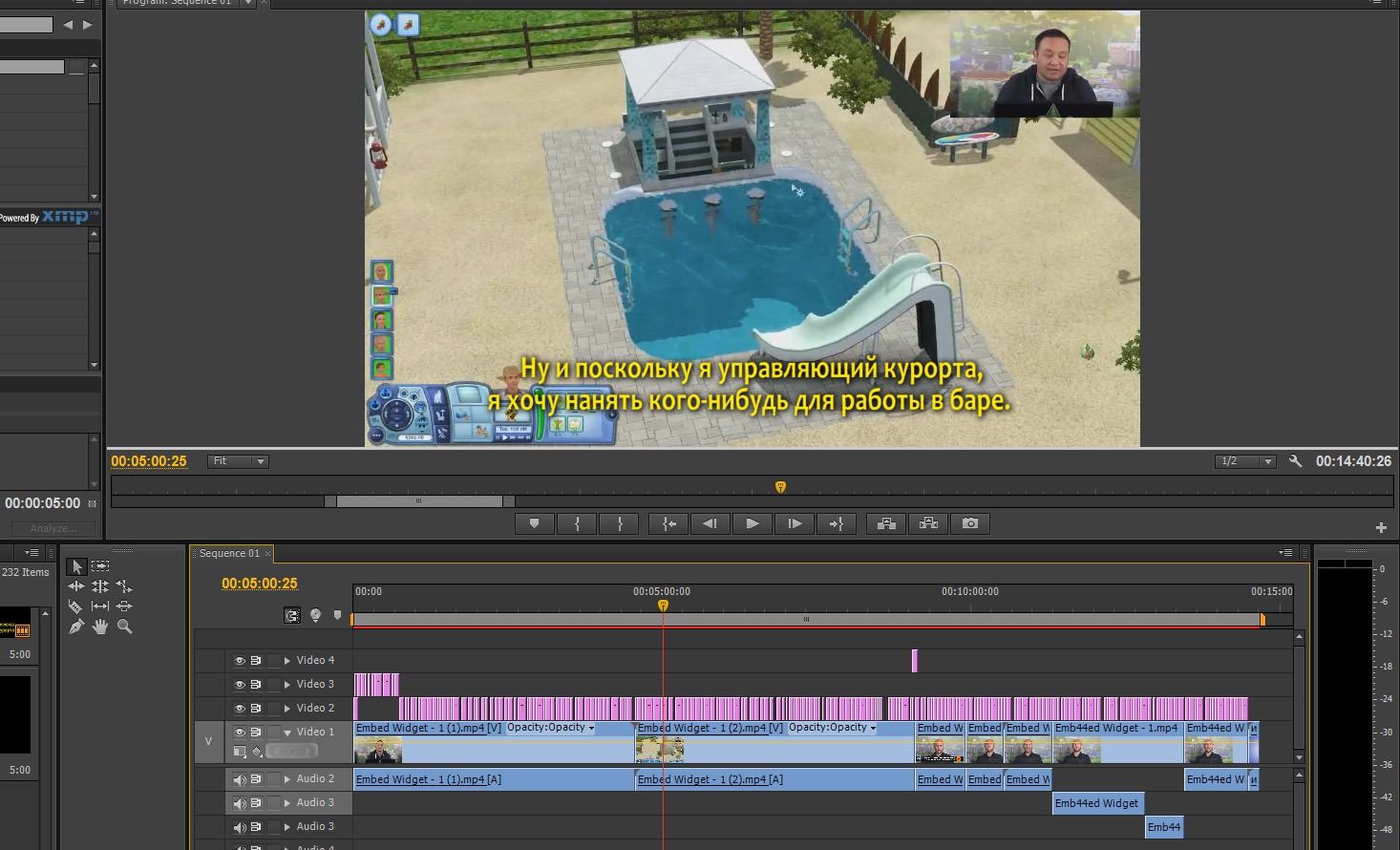The height and width of the screenshot is (850, 1400).
Task: Expand the Video 3 track
Action: [287, 685]
